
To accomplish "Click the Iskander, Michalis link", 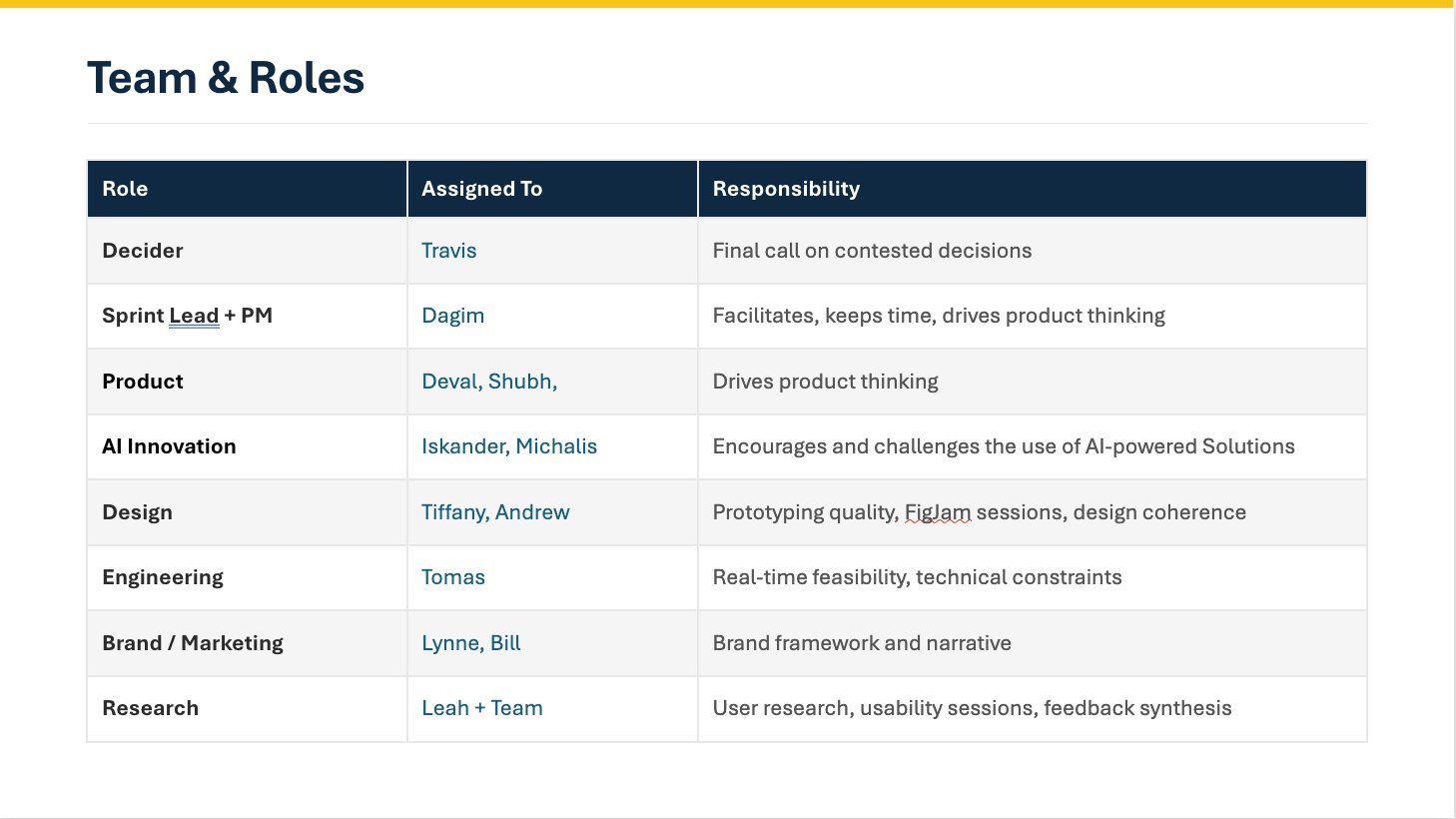I will pyautogui.click(x=509, y=446).
